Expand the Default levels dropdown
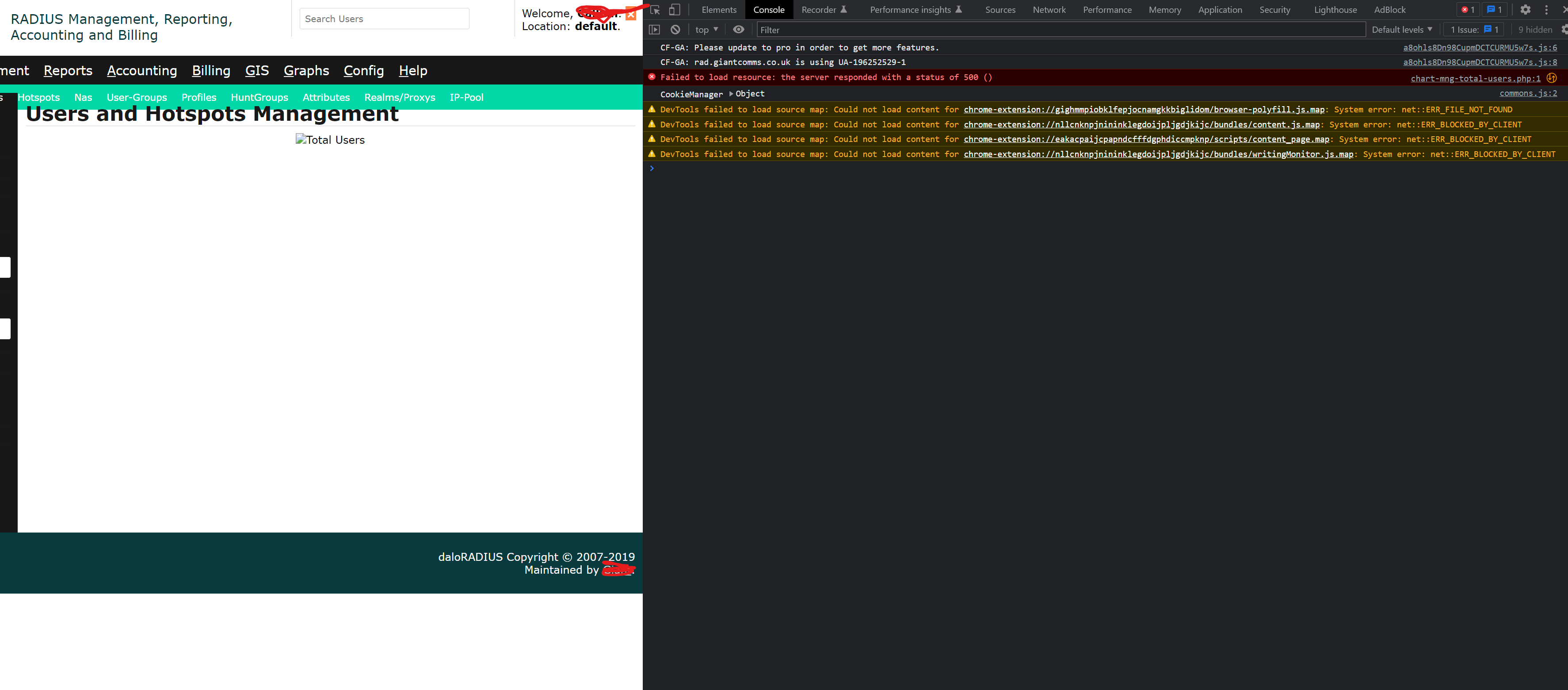Viewport: 1568px width, 690px height. [1400, 29]
